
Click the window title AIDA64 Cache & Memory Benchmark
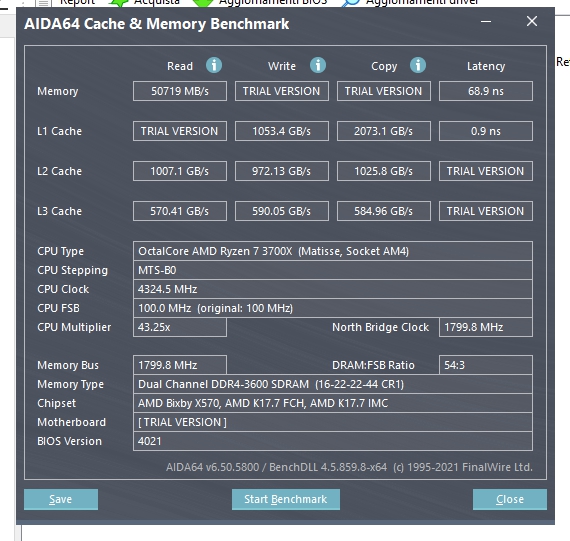(157, 24)
